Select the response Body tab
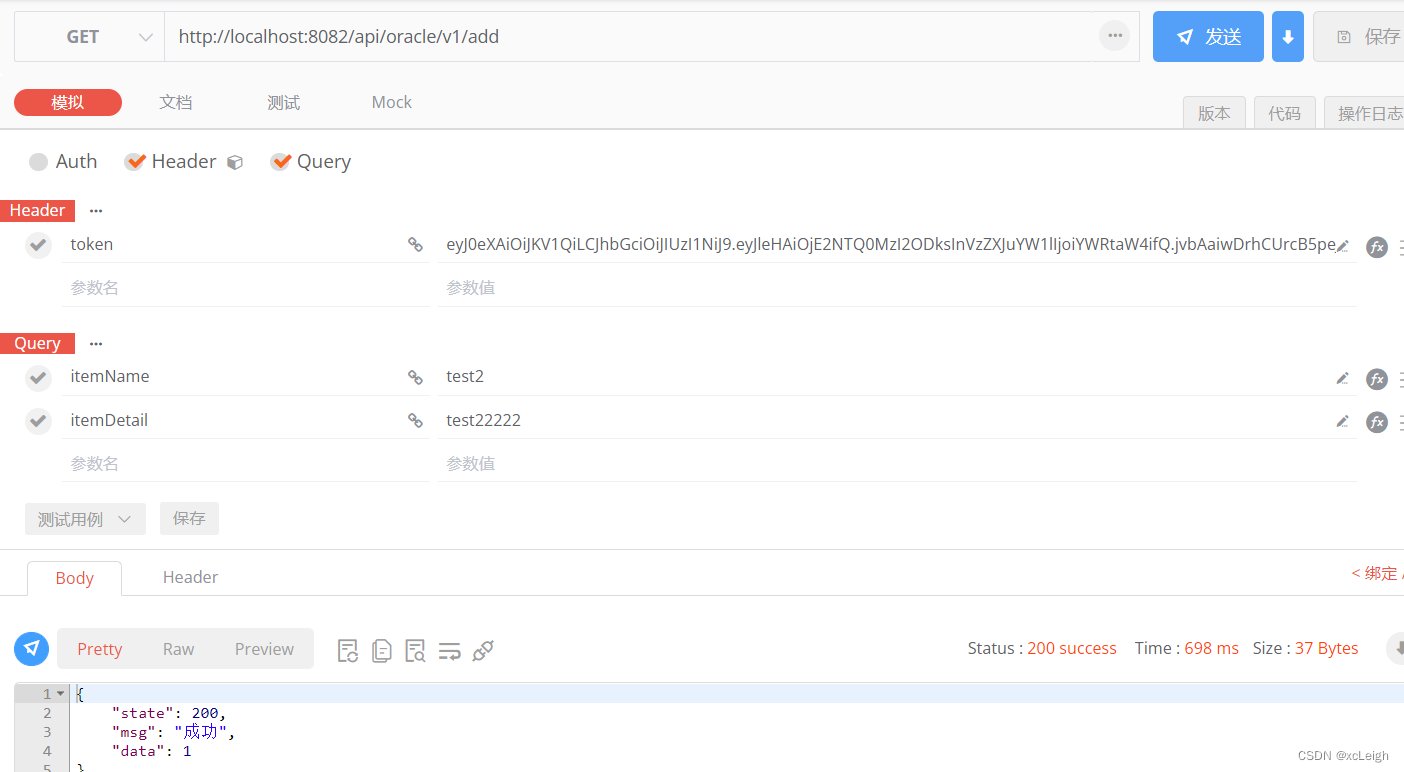Screen dimensions: 1404x772 click(x=74, y=578)
